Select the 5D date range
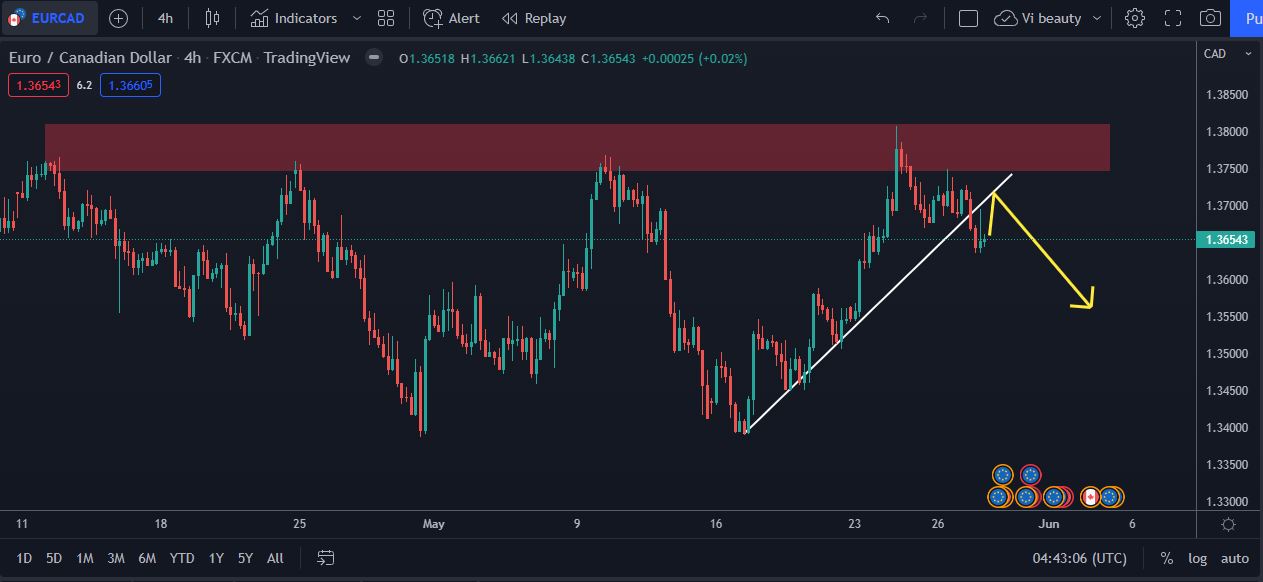1263x582 pixels. pyautogui.click(x=54, y=558)
